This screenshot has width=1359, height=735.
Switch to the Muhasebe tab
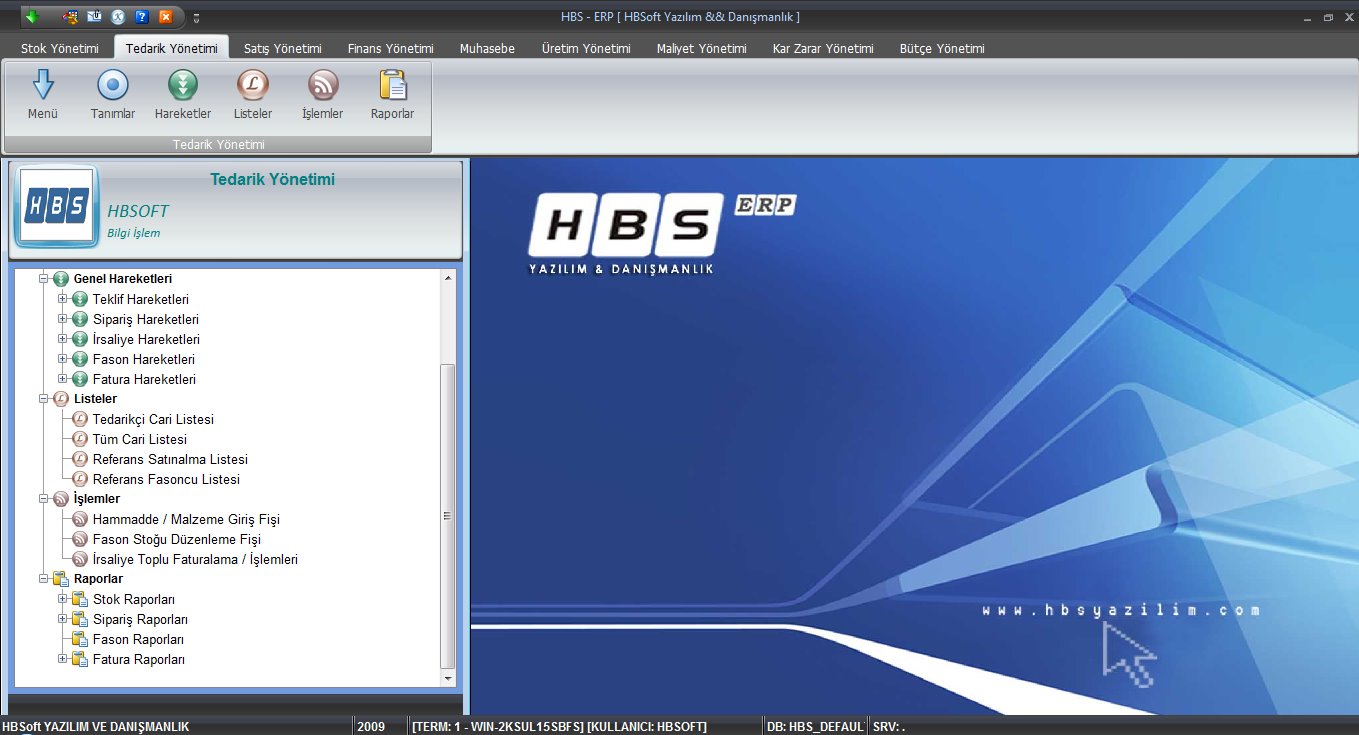pyautogui.click(x=488, y=48)
